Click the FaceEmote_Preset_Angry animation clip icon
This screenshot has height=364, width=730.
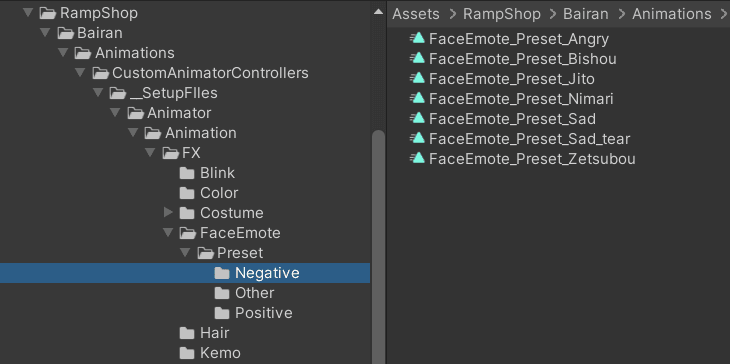tap(418, 39)
